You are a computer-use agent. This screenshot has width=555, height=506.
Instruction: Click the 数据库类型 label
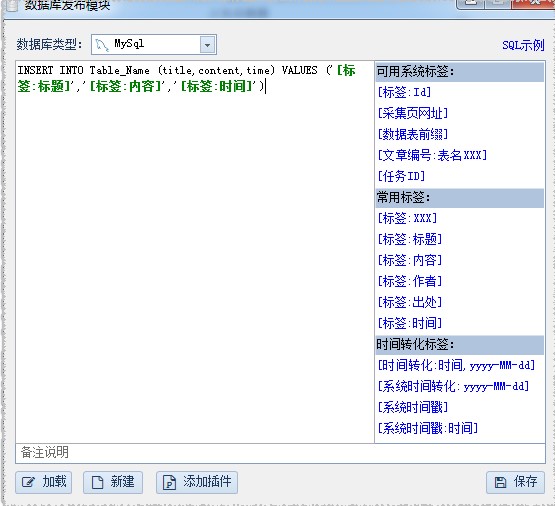pos(49,45)
